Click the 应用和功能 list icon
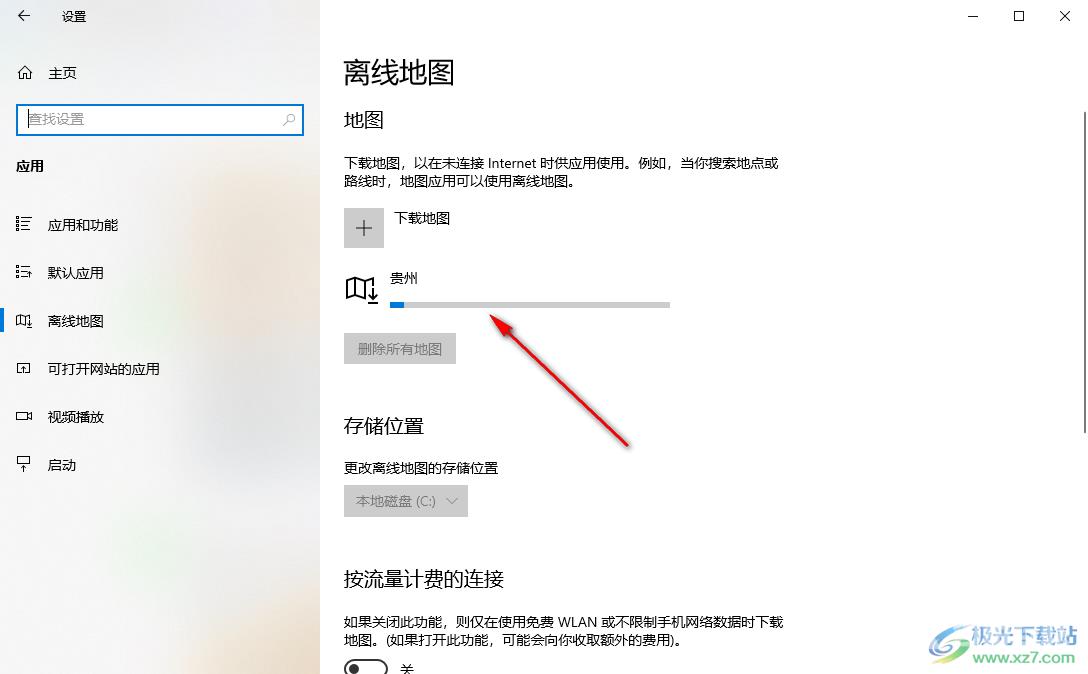The height and width of the screenshot is (674, 1088). (x=24, y=224)
